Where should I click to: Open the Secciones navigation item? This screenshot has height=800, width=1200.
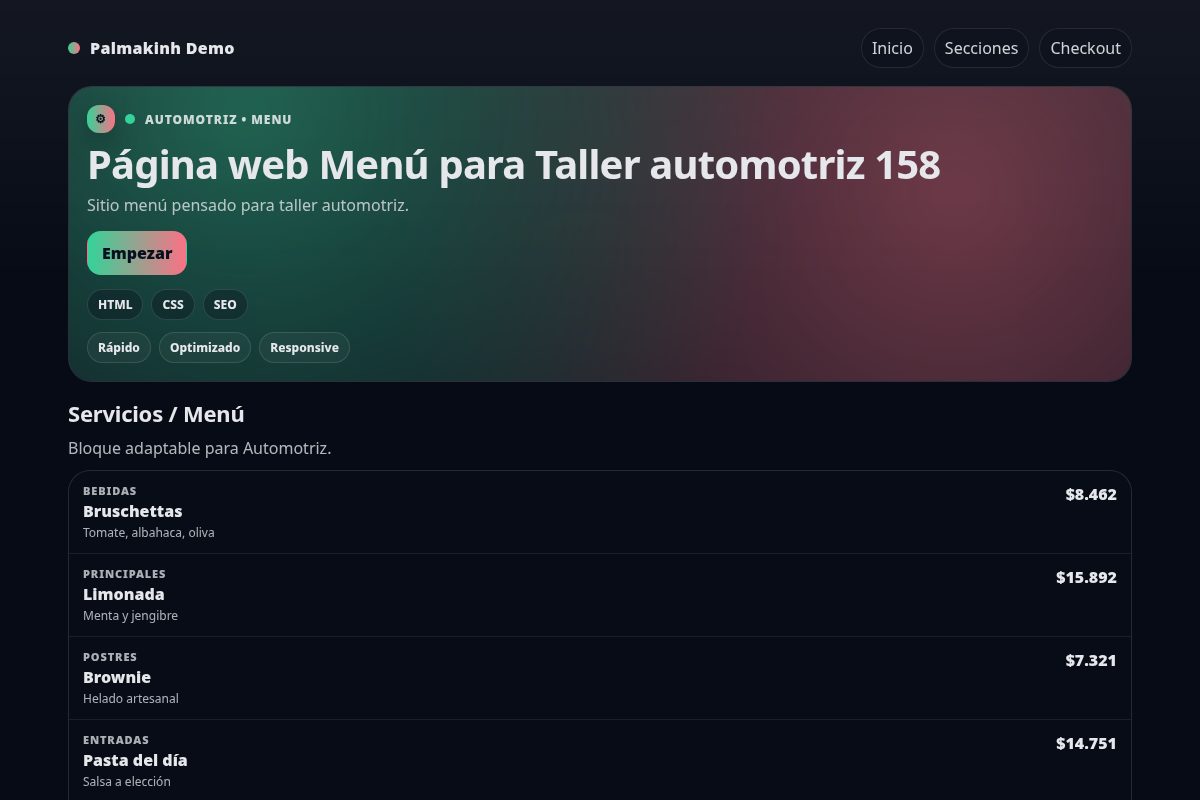[981, 48]
